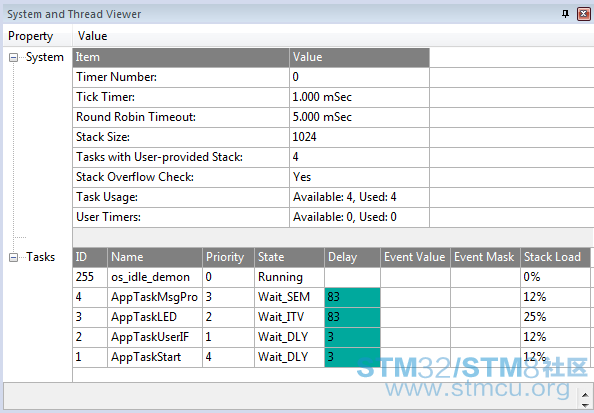Image resolution: width=594 pixels, height=413 pixels.
Task: Pin the System and Thread Viewer panel
Action: (x=565, y=14)
